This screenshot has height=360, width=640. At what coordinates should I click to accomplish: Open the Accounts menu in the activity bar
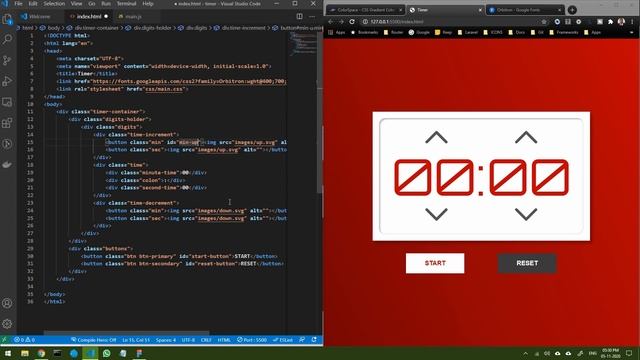coord(7,303)
